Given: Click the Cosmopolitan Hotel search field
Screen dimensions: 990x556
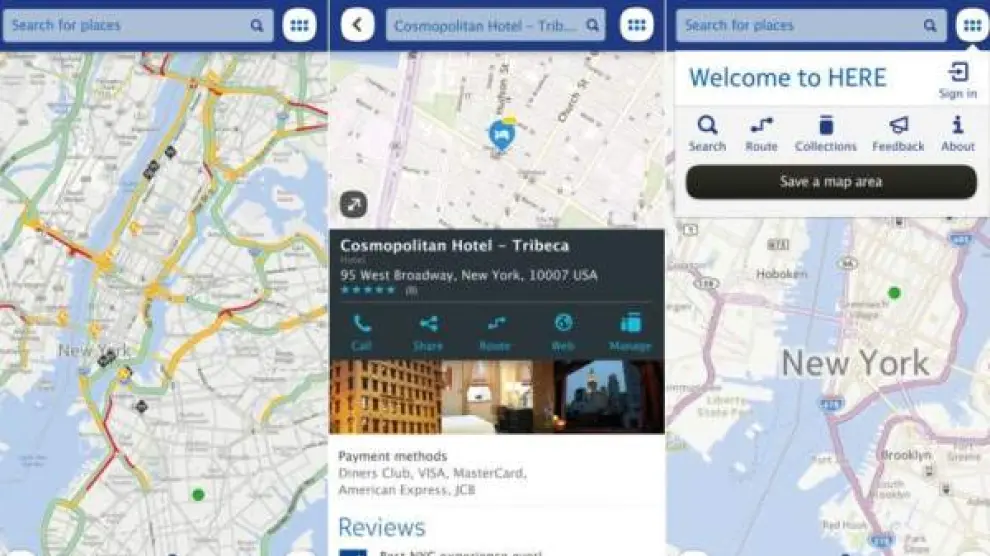Looking at the screenshot, I should point(487,25).
